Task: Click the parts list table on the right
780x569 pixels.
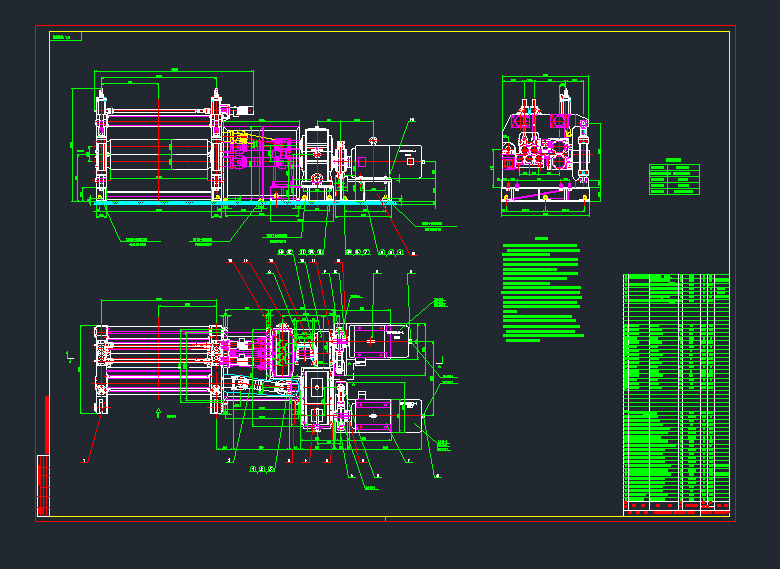Action: tap(675, 385)
